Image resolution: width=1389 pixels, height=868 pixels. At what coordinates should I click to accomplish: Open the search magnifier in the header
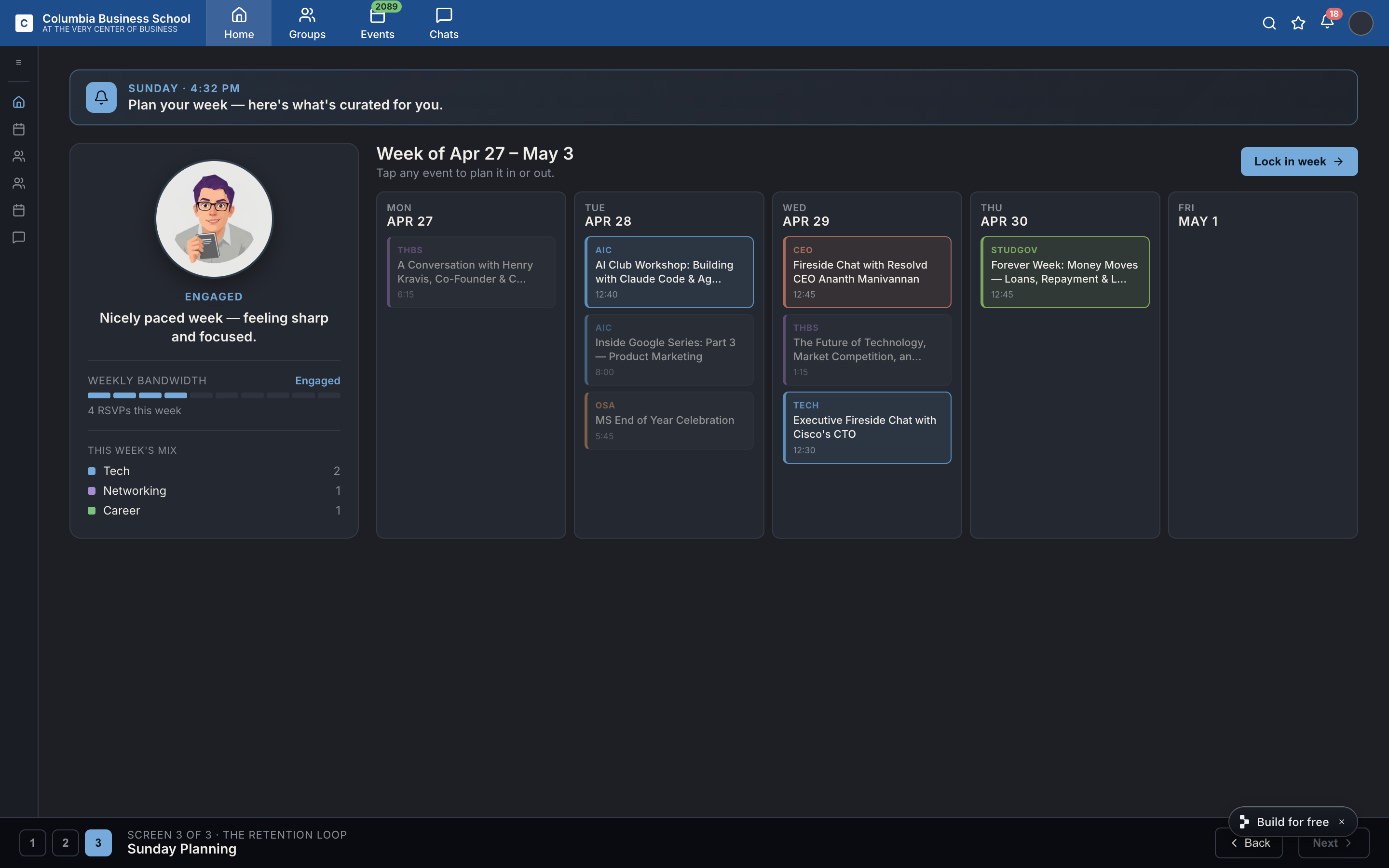pos(1269,23)
